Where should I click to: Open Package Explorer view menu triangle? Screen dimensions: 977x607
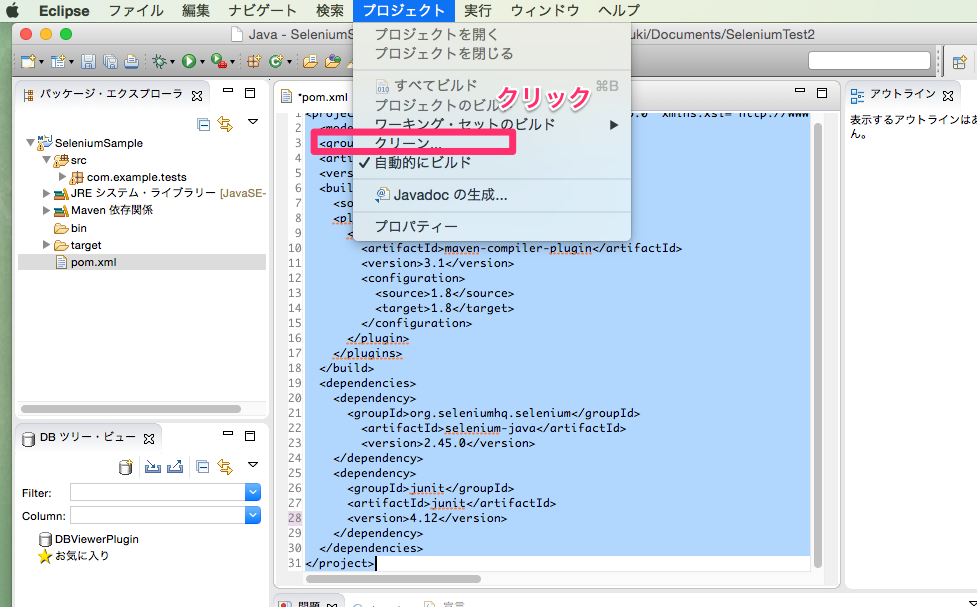point(252,122)
